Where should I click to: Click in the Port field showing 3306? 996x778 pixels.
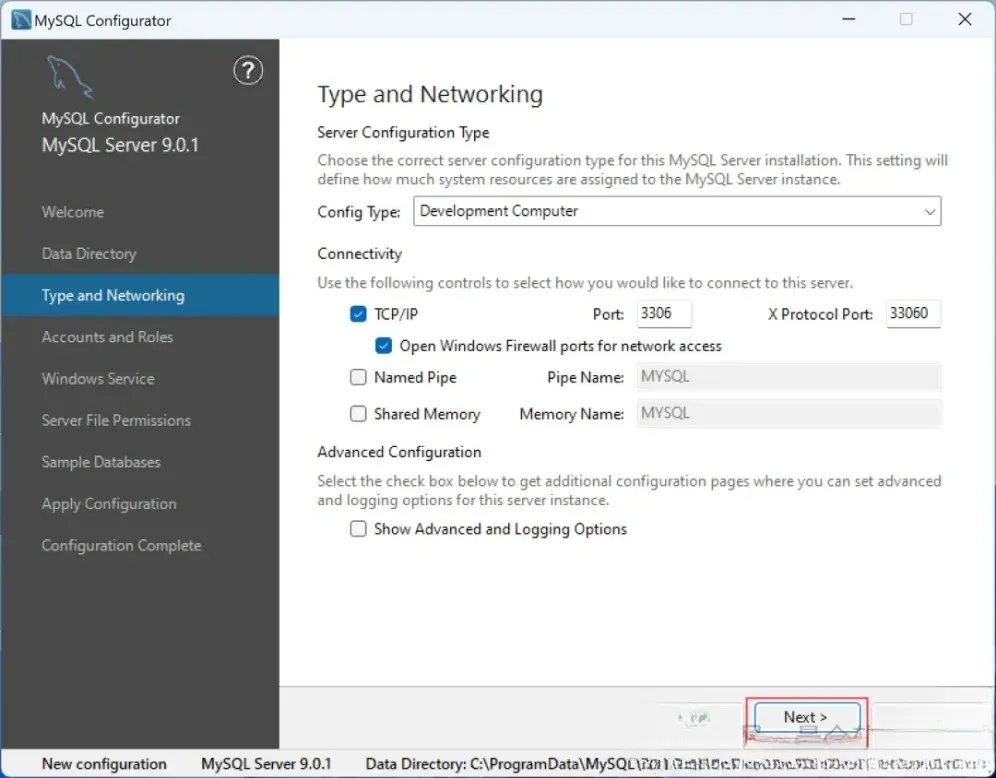(664, 314)
